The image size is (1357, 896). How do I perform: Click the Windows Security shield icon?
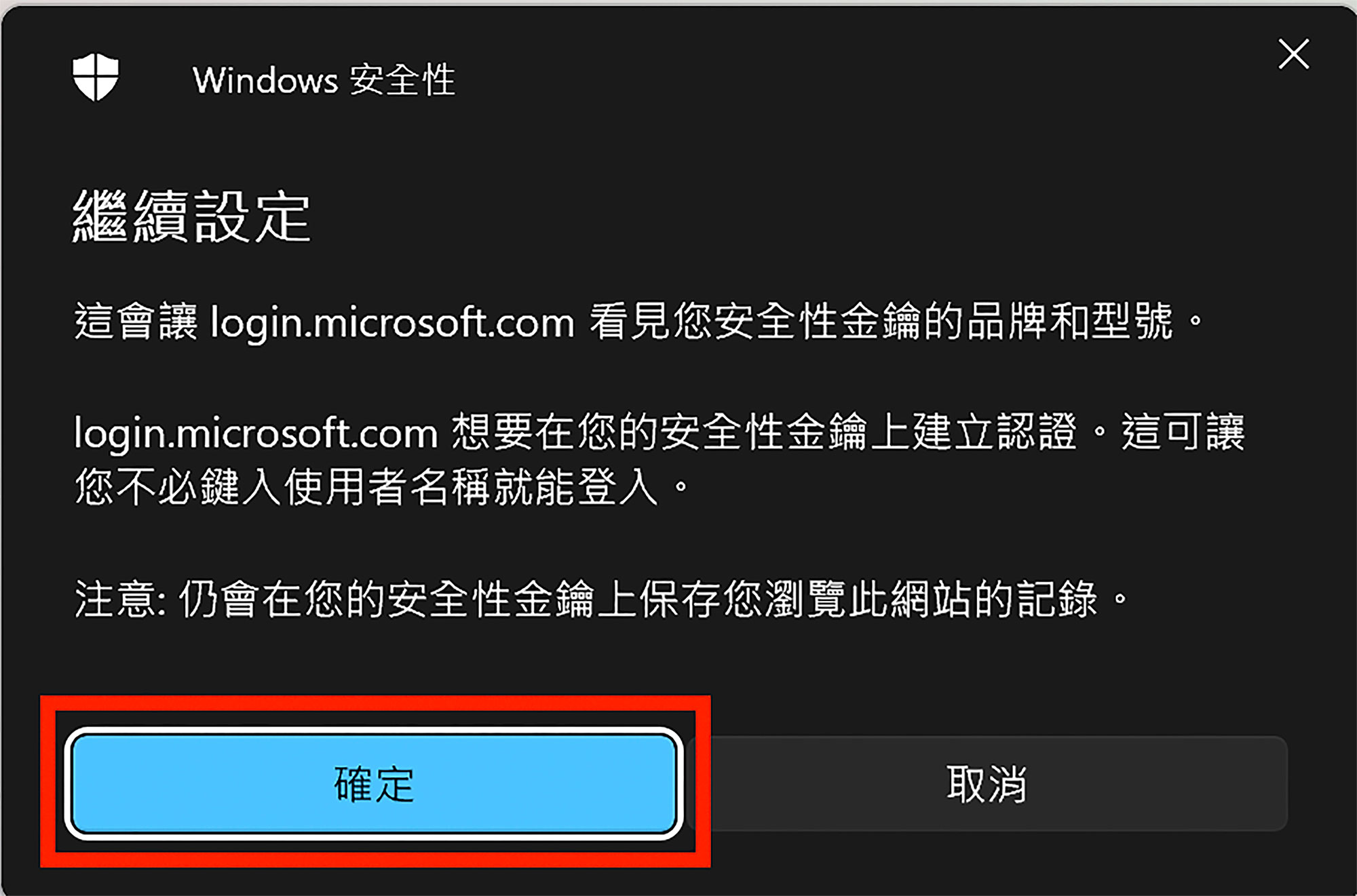tap(96, 77)
